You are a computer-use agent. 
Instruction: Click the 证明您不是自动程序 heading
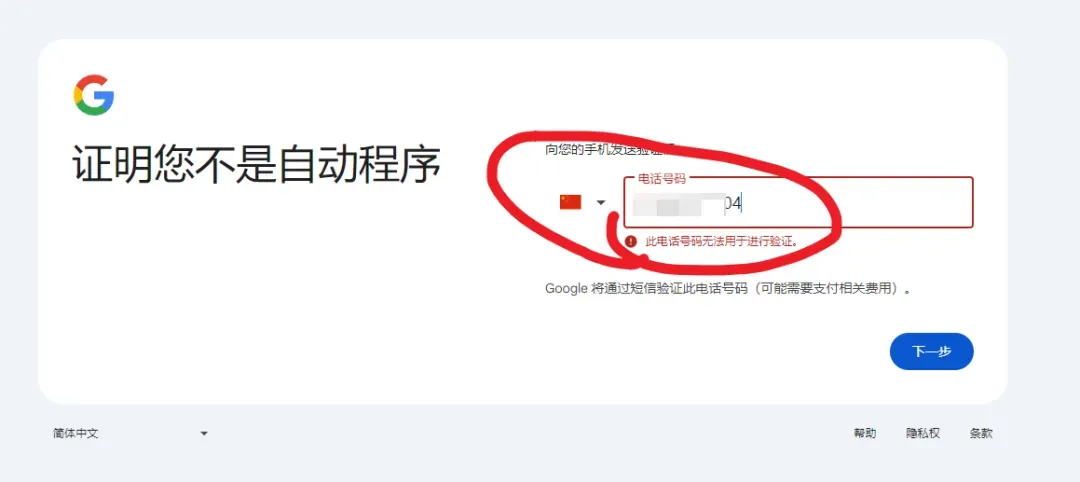pyautogui.click(x=256, y=163)
